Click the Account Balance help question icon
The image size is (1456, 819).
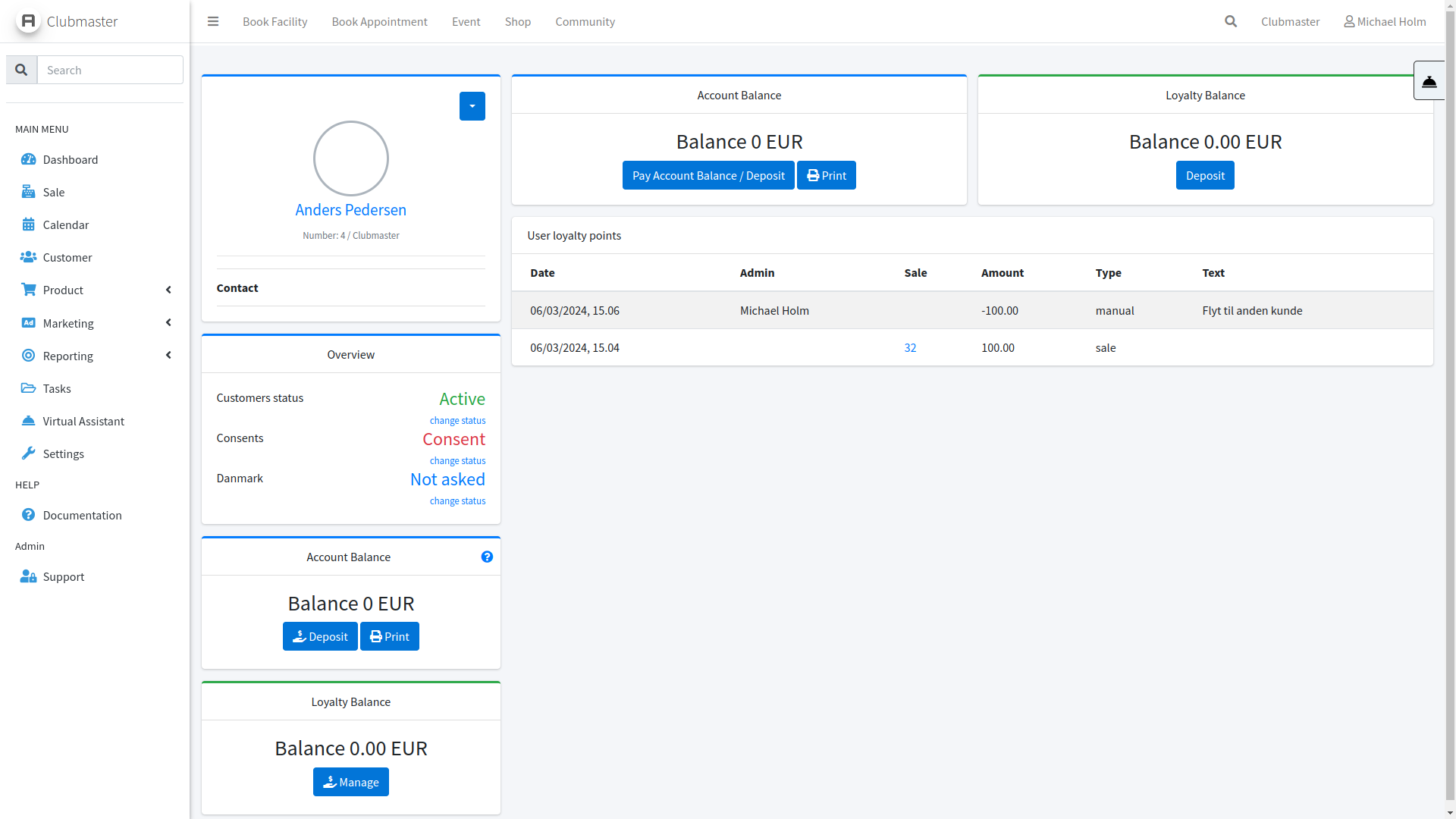487,557
